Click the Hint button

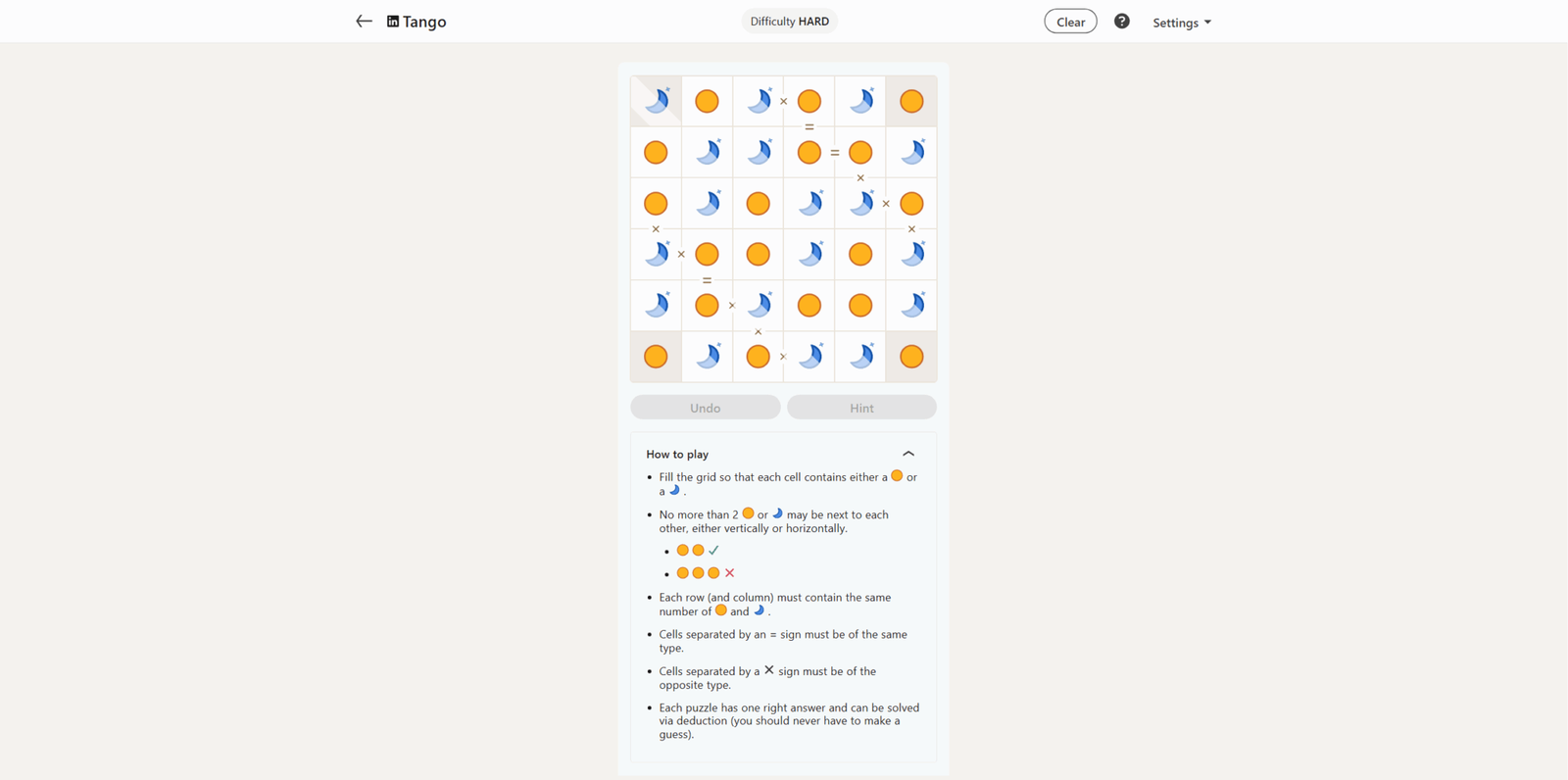[x=861, y=408]
